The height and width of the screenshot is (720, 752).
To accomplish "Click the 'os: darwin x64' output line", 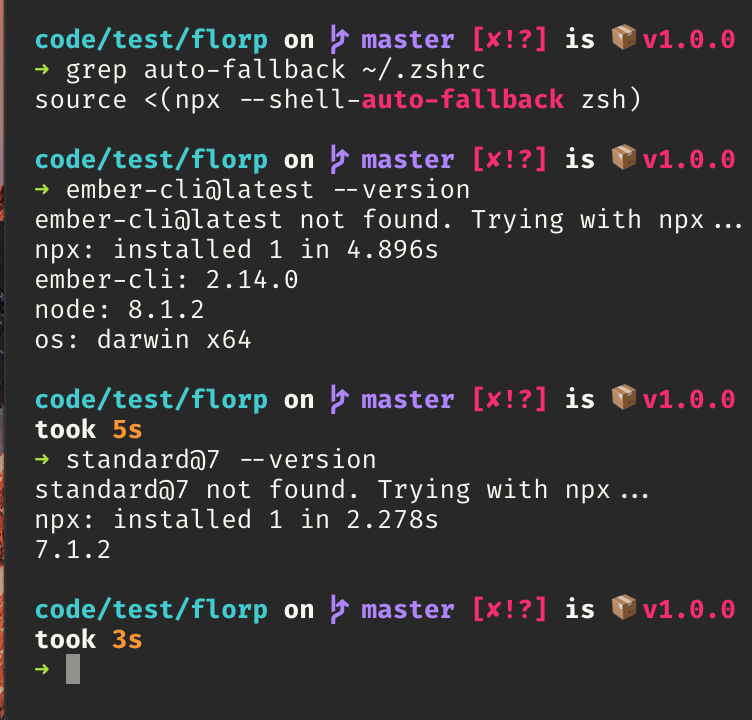I will click(x=143, y=340).
